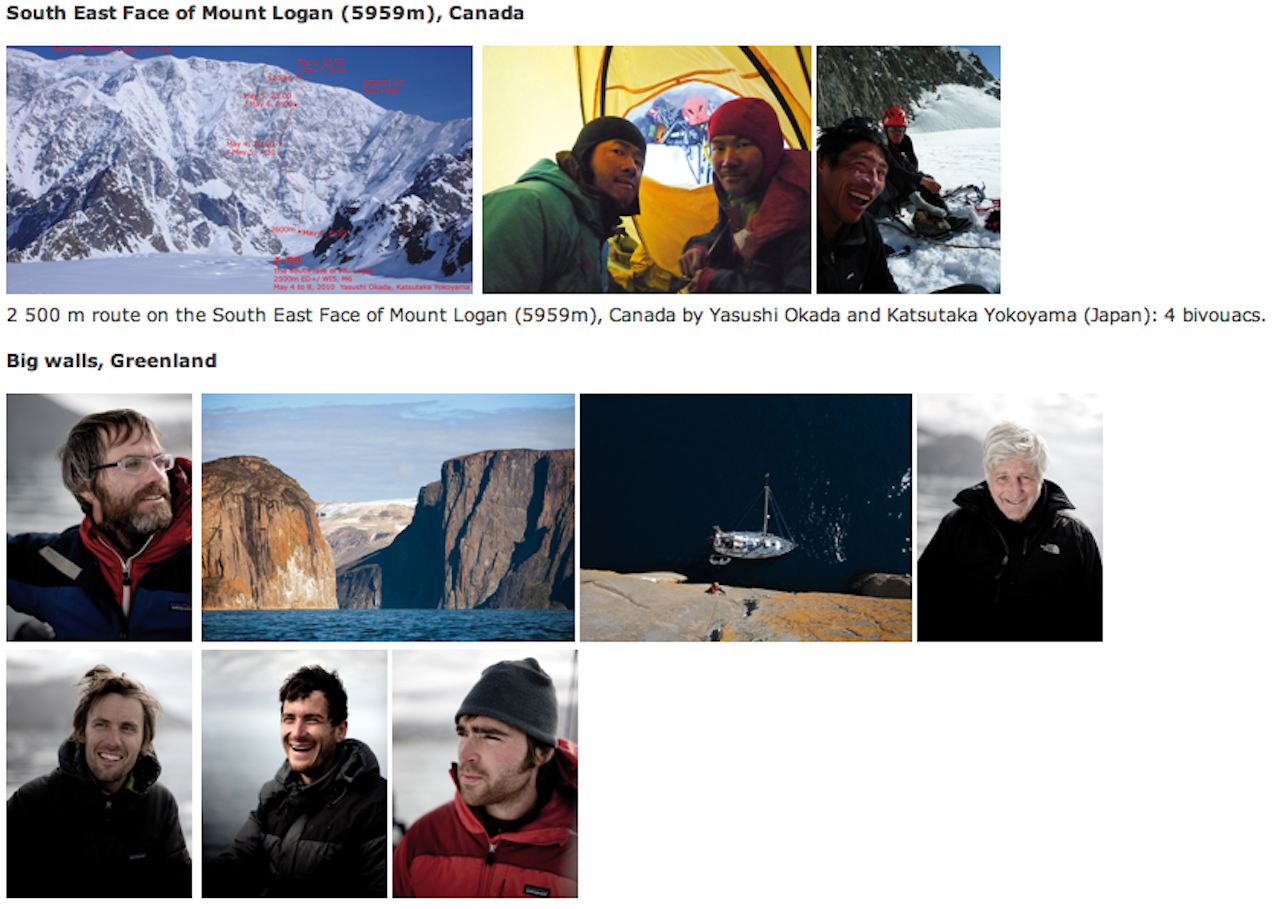Open the sailboat seen from above photo
1280x909 pixels.
746,517
